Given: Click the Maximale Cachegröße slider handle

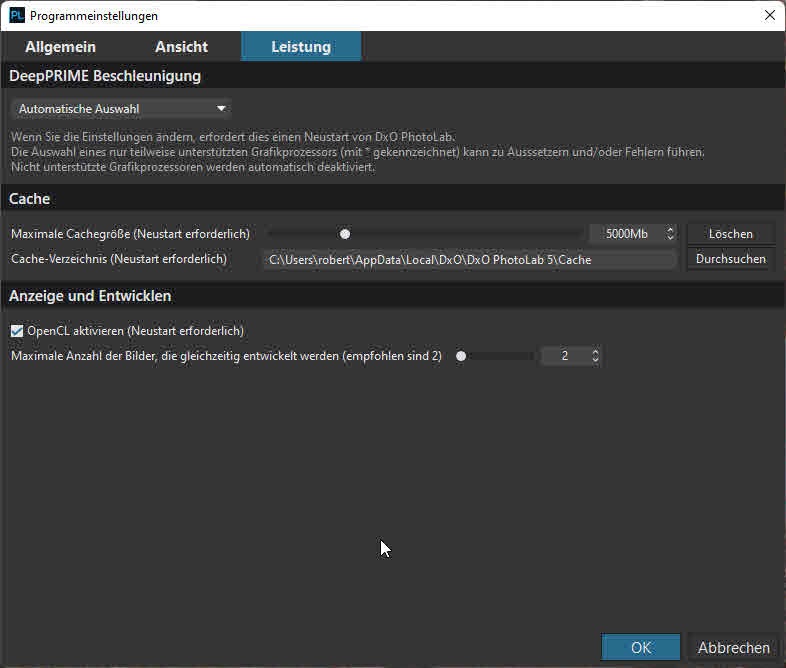Looking at the screenshot, I should point(345,234).
